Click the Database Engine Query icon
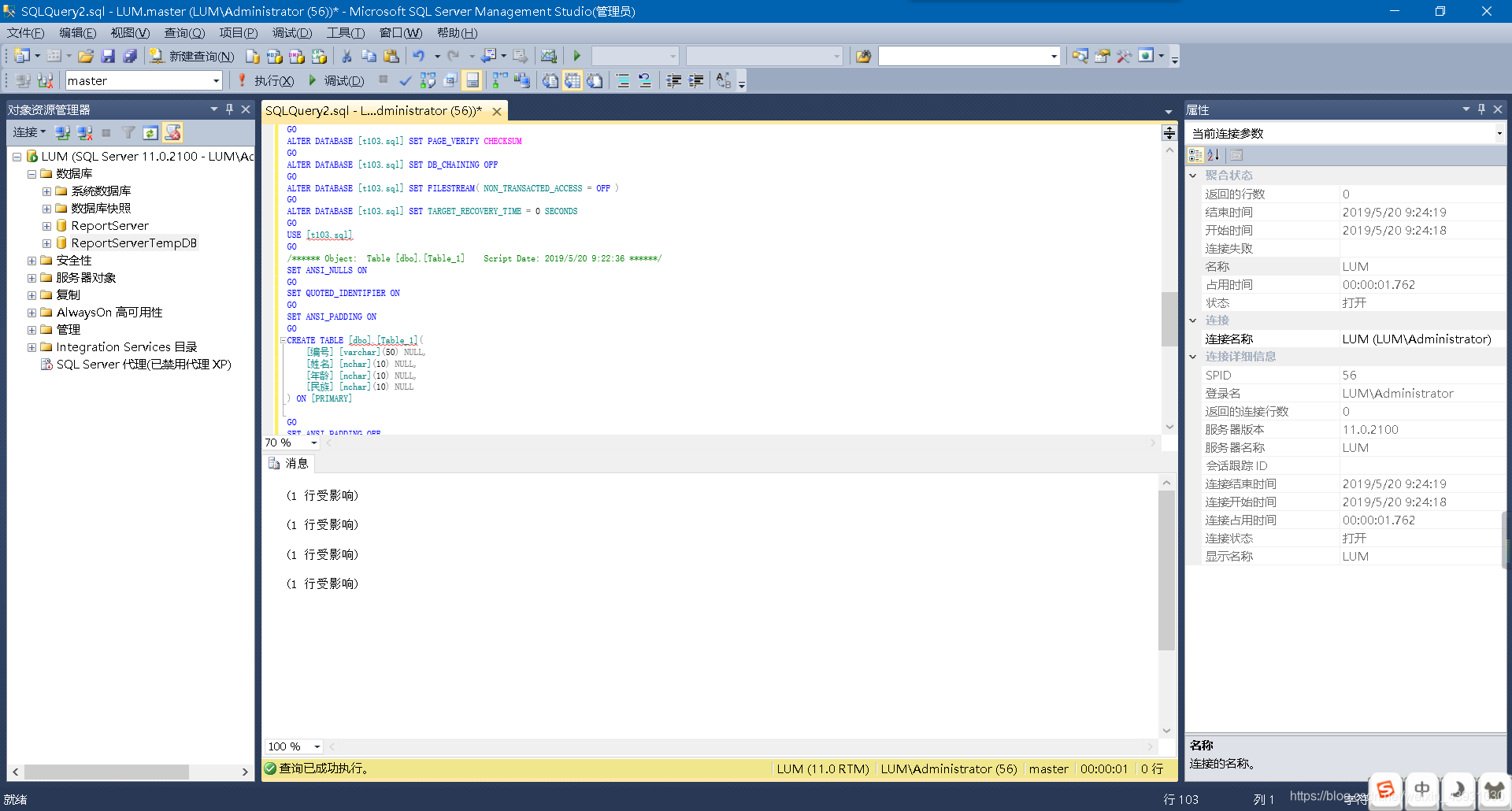 (x=253, y=56)
